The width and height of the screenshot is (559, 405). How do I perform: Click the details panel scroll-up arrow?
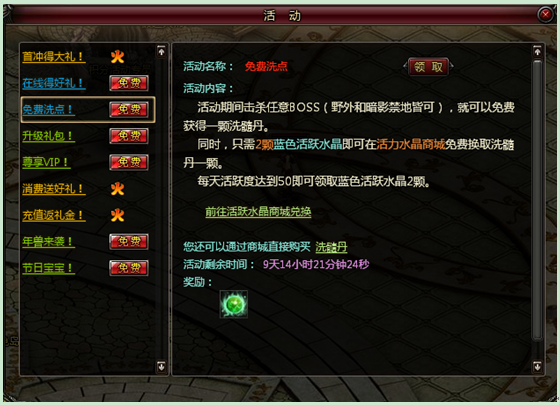pyautogui.click(x=537, y=52)
